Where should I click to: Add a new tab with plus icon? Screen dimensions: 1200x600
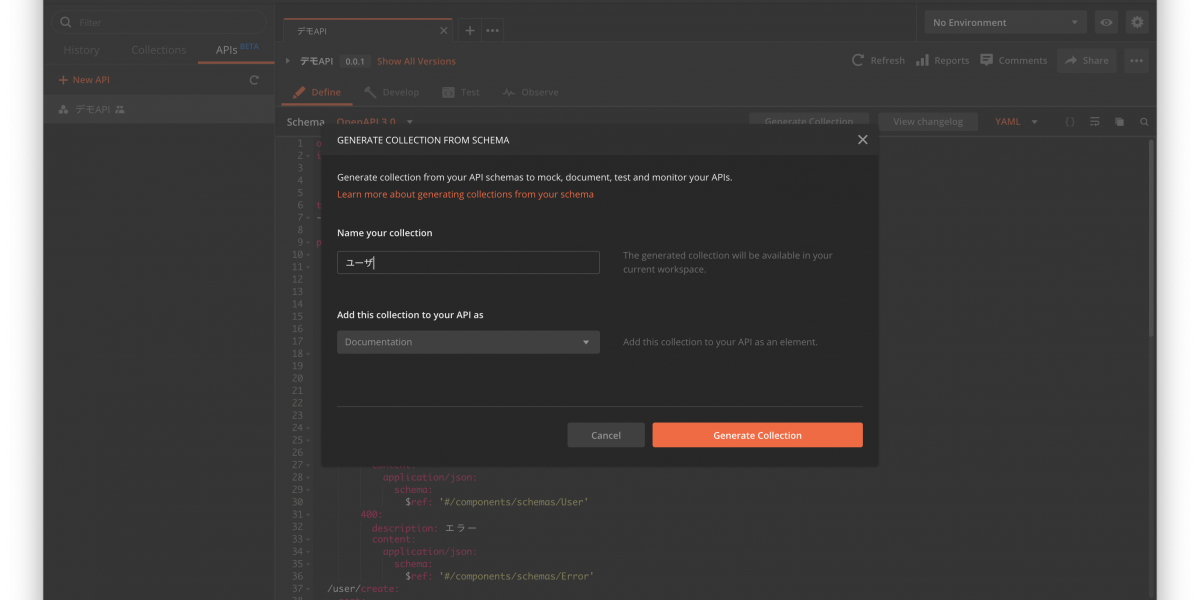(x=470, y=30)
